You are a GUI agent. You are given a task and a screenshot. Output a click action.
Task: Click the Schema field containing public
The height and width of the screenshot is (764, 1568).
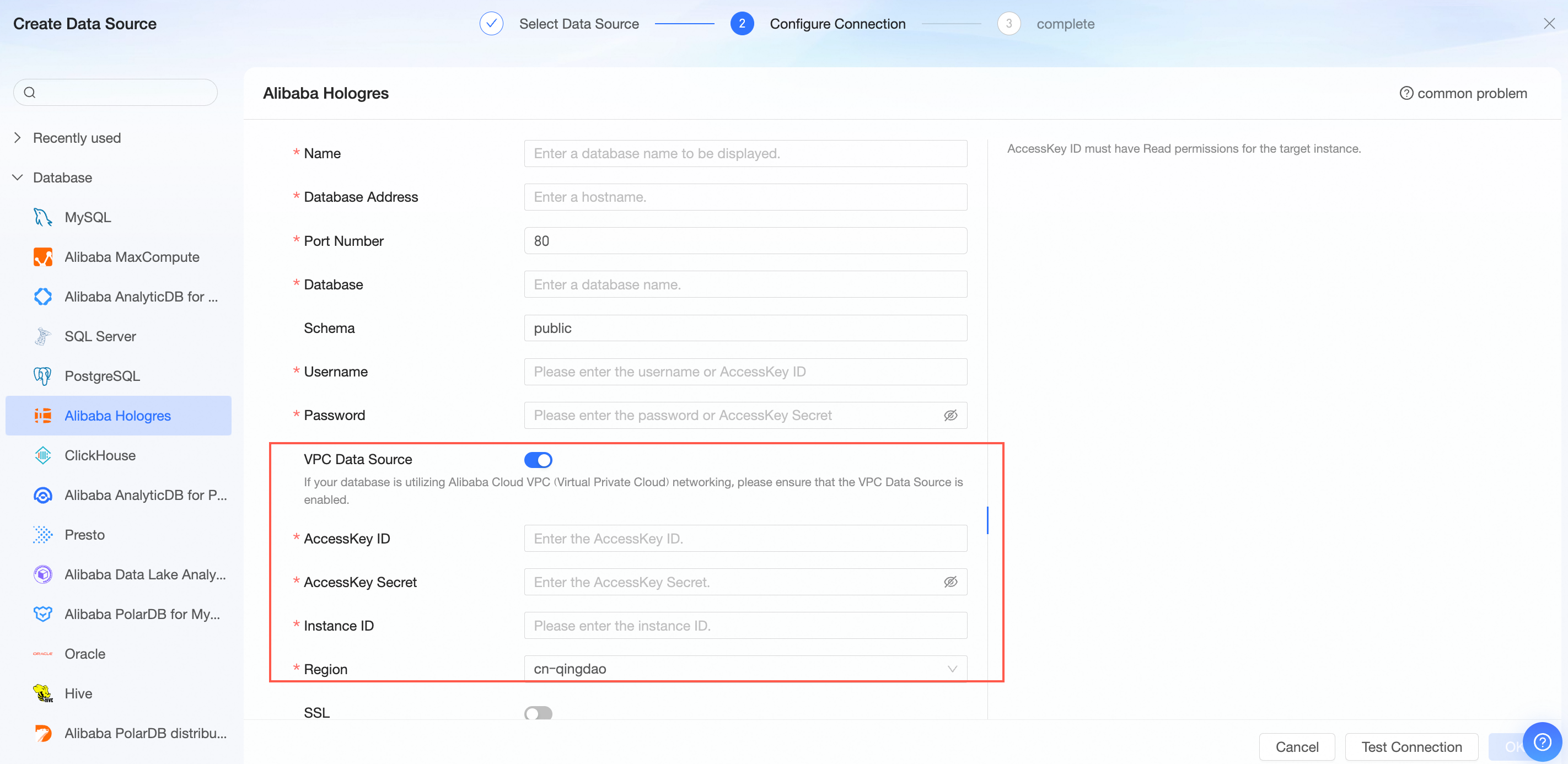(745, 328)
